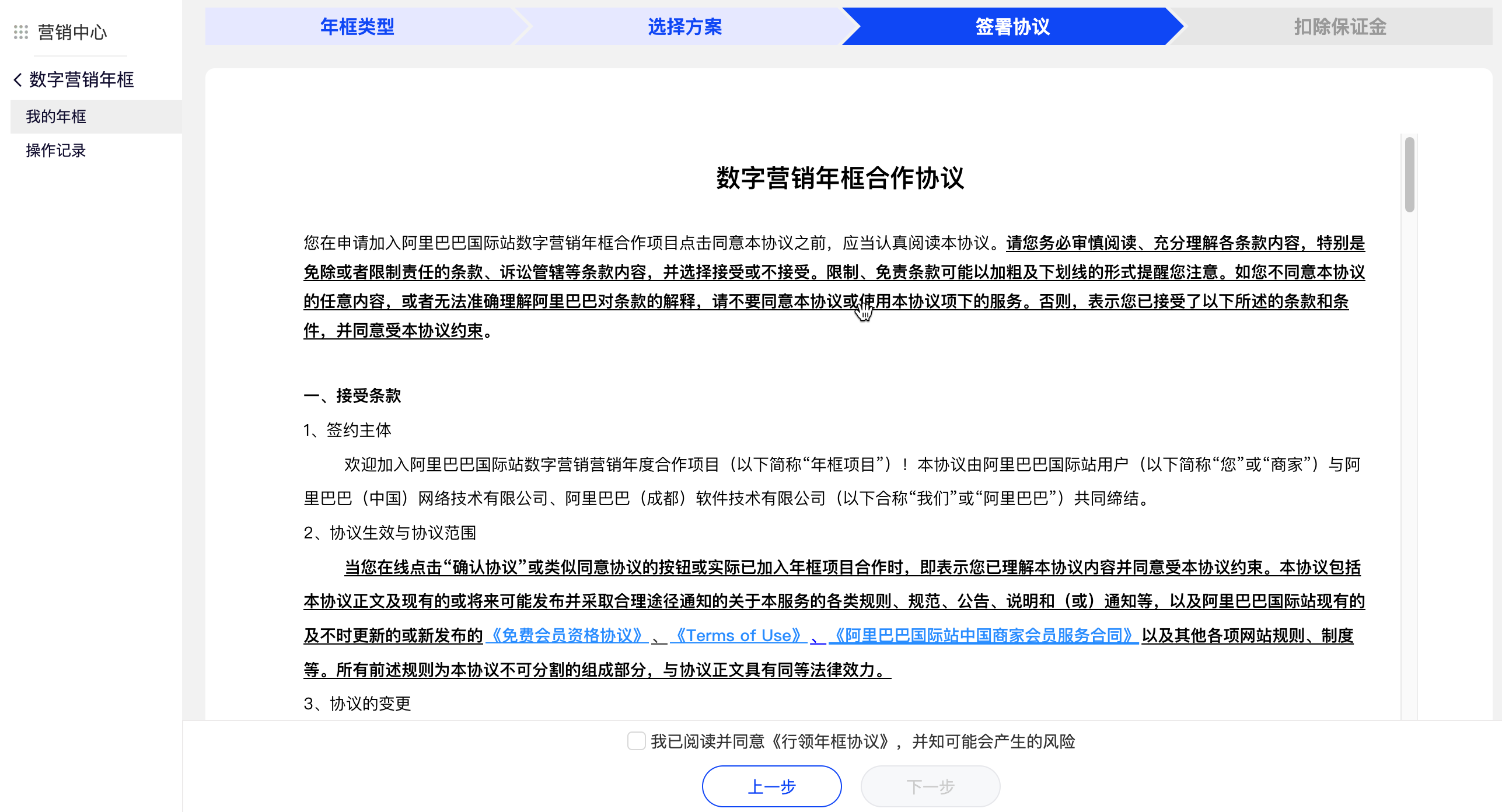1502x812 pixels.
Task: Open the 《免费会员资格协议》 link
Action: tap(567, 635)
